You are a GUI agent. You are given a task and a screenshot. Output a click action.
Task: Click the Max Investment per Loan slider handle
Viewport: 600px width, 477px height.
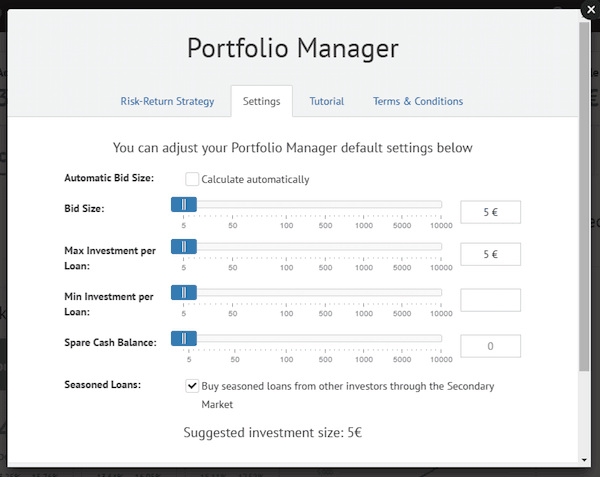click(x=184, y=247)
